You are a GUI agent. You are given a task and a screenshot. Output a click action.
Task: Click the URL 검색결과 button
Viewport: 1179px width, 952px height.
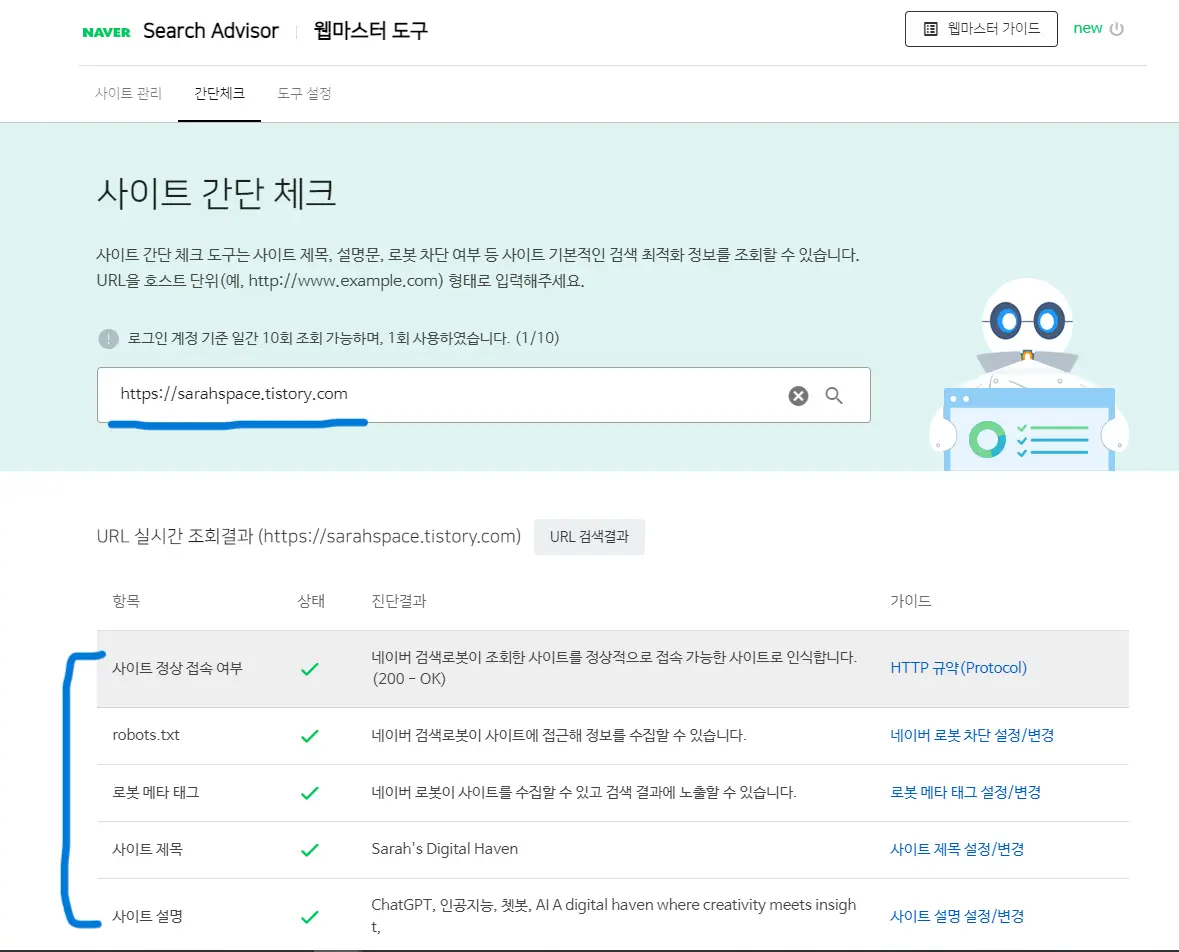pyautogui.click(x=589, y=537)
